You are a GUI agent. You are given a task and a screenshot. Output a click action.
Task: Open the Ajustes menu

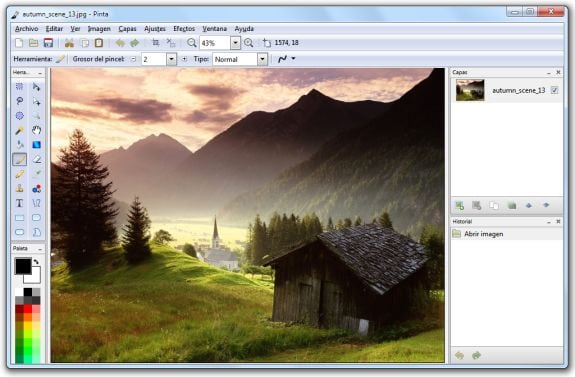click(155, 29)
